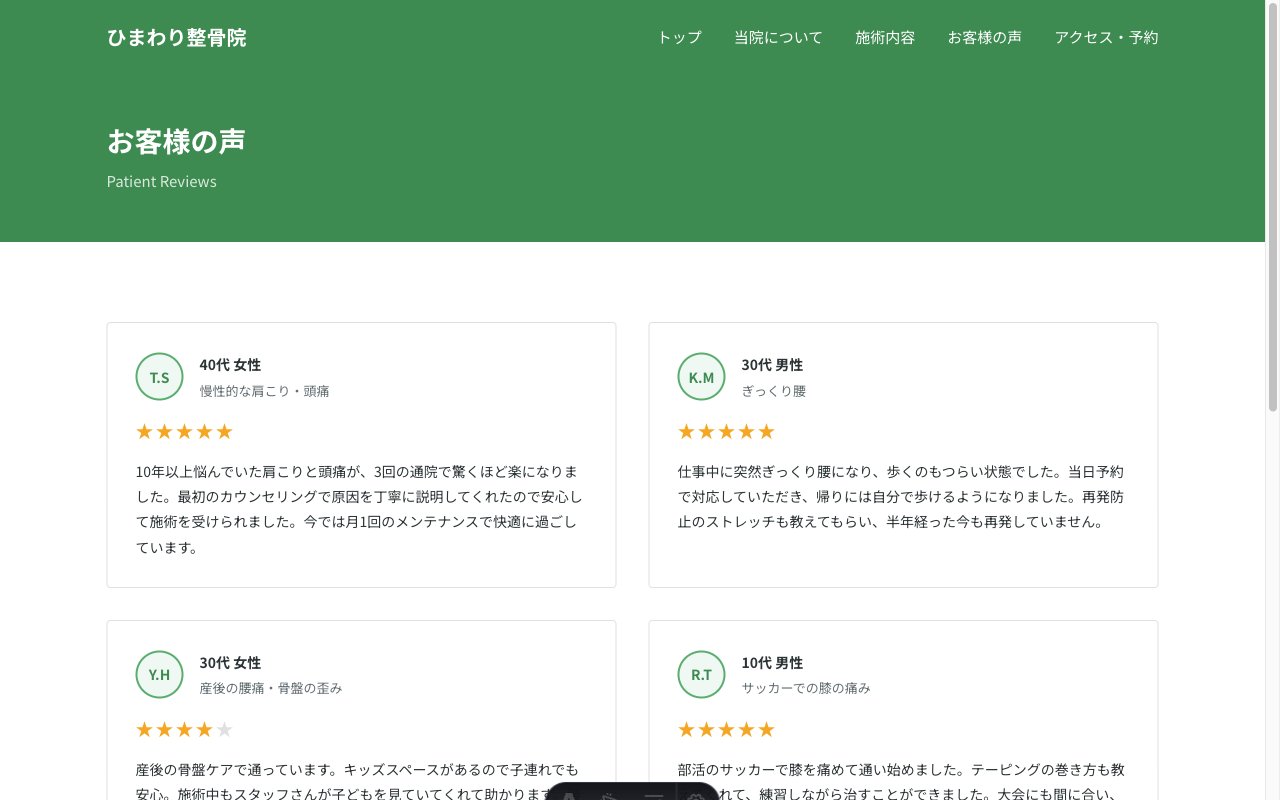Click the fifth star of T.S's review

[x=224, y=431]
